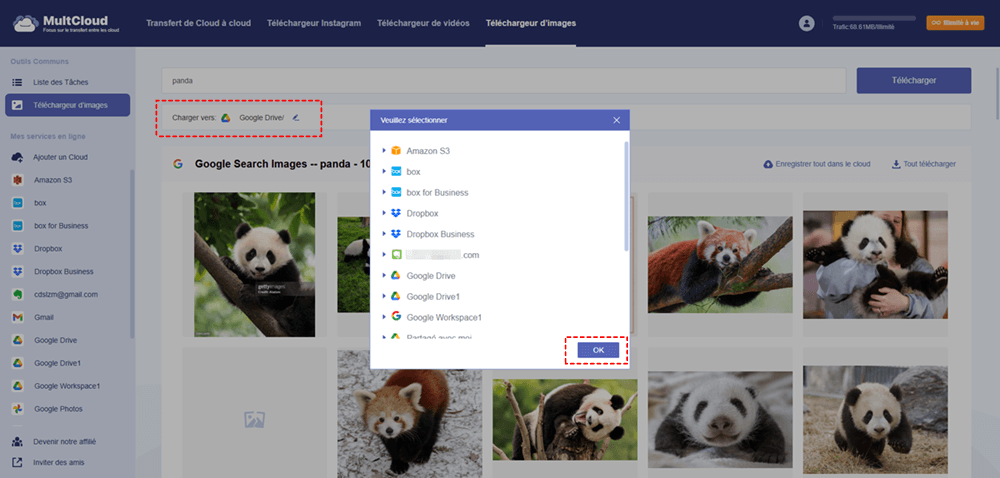This screenshot has width=1000, height=478.
Task: Open the Transfert de Cloud à cloud tab
Action: click(x=198, y=23)
